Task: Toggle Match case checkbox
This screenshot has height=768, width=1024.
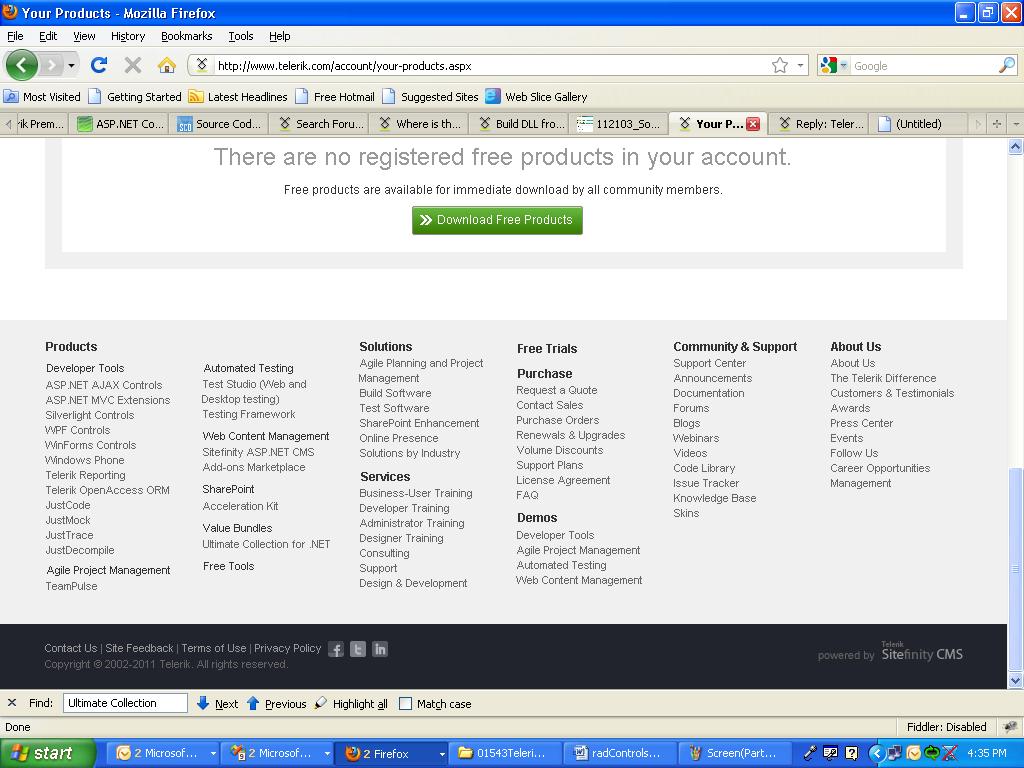Action: point(406,703)
